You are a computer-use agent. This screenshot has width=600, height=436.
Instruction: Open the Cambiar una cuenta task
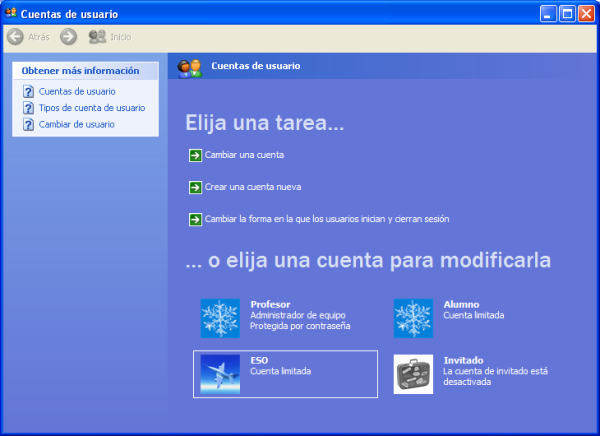[x=245, y=155]
